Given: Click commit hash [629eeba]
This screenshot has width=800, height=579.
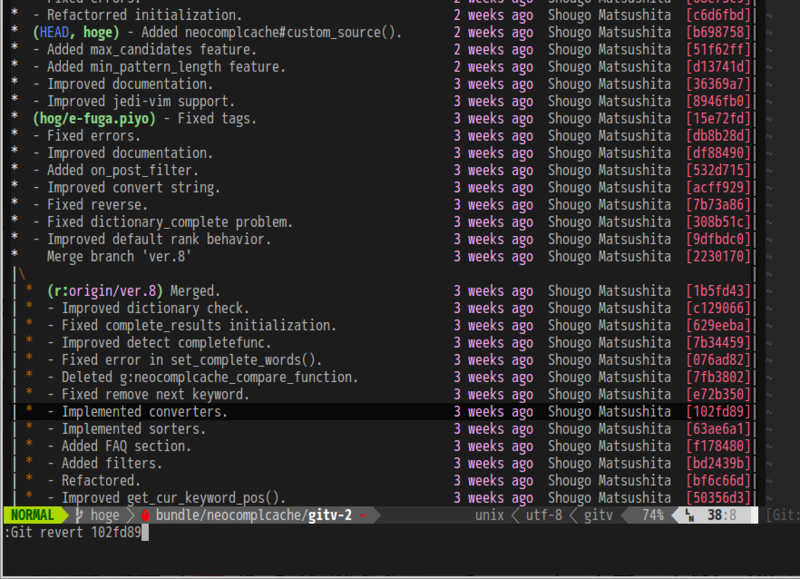Looking at the screenshot, I should (x=718, y=325).
